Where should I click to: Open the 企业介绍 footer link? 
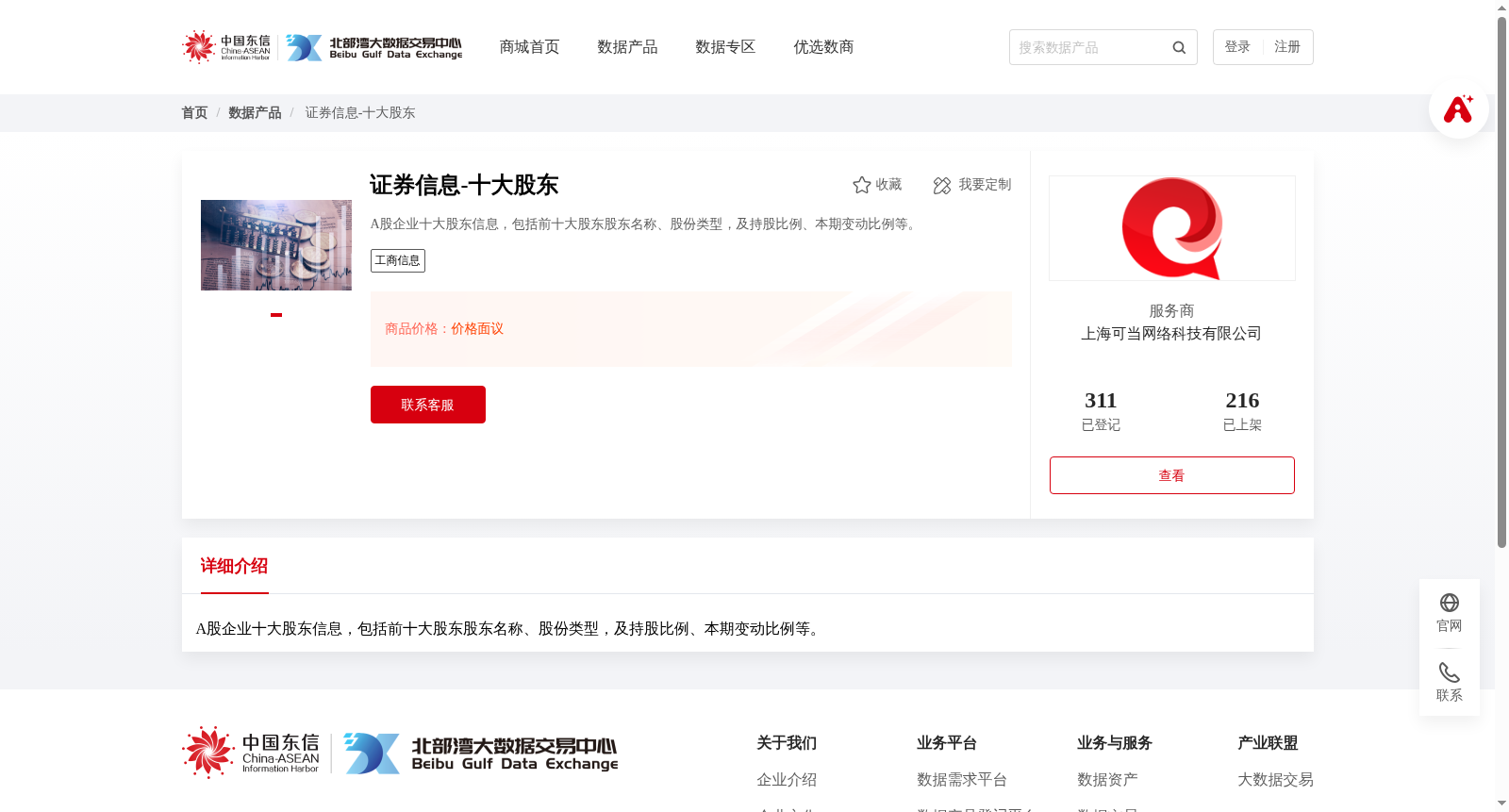pos(787,780)
